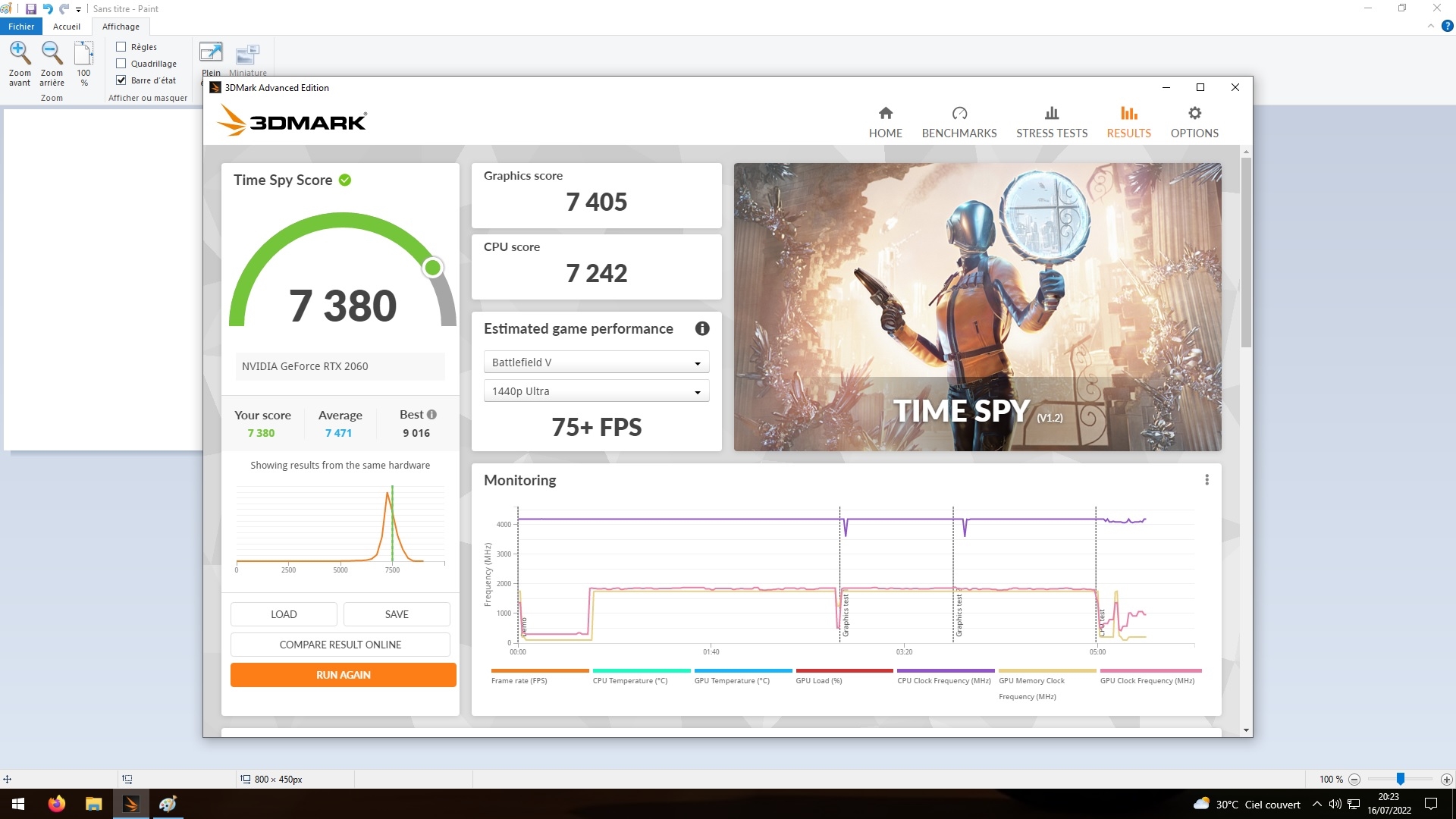Click the green verified check beside Time Spy Score
The height and width of the screenshot is (819, 1456).
(345, 180)
